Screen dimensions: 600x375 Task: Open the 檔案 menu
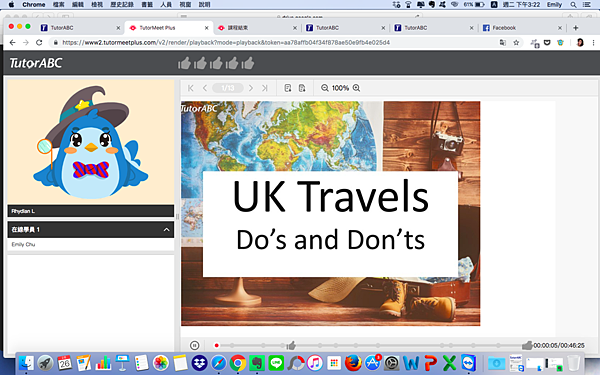coord(59,5)
